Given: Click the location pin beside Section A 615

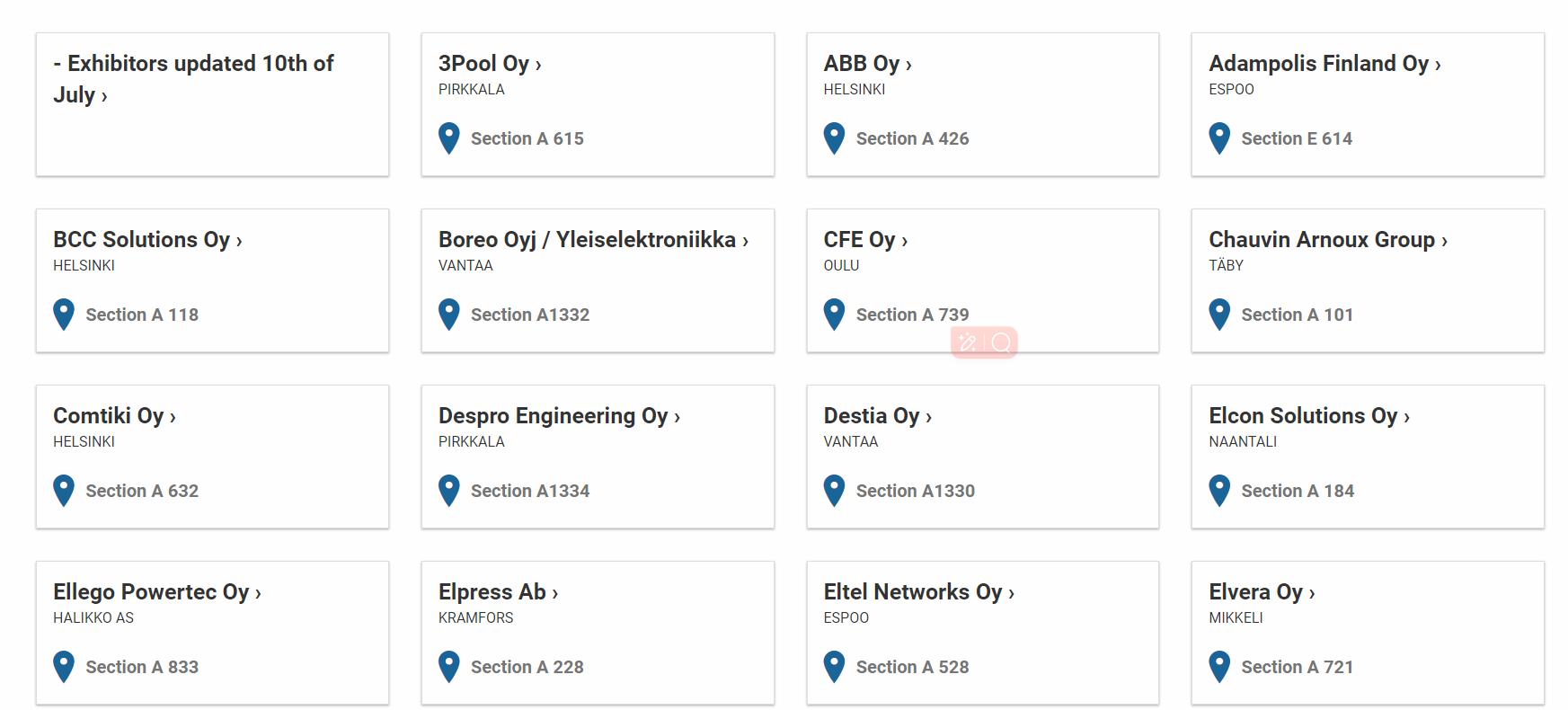Looking at the screenshot, I should click(448, 138).
